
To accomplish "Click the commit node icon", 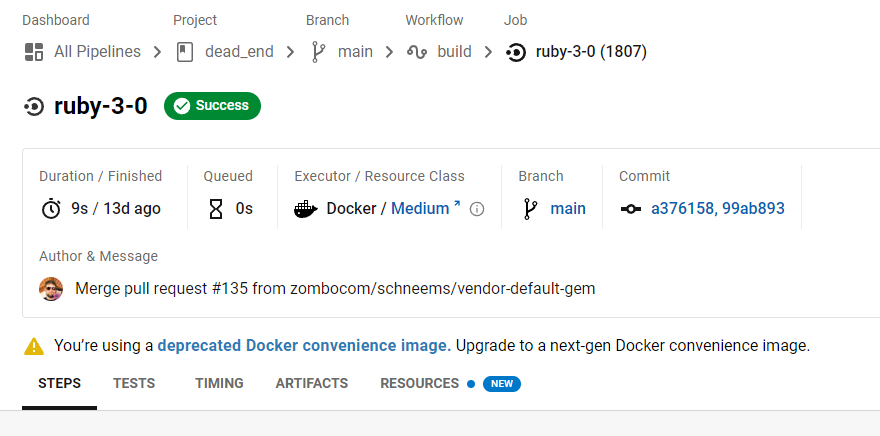I will coord(630,209).
